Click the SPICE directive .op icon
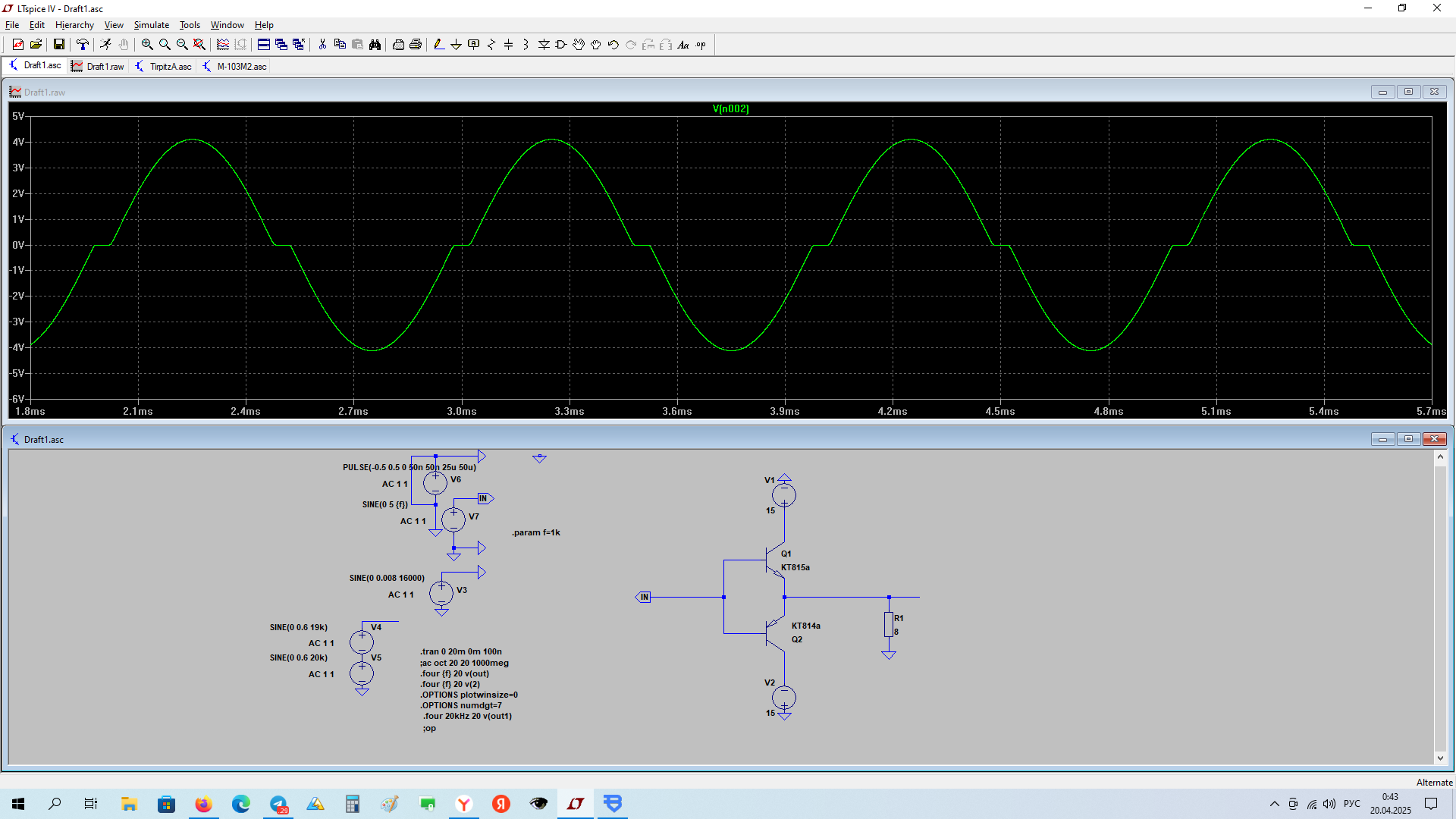The height and width of the screenshot is (819, 1456). click(x=701, y=45)
